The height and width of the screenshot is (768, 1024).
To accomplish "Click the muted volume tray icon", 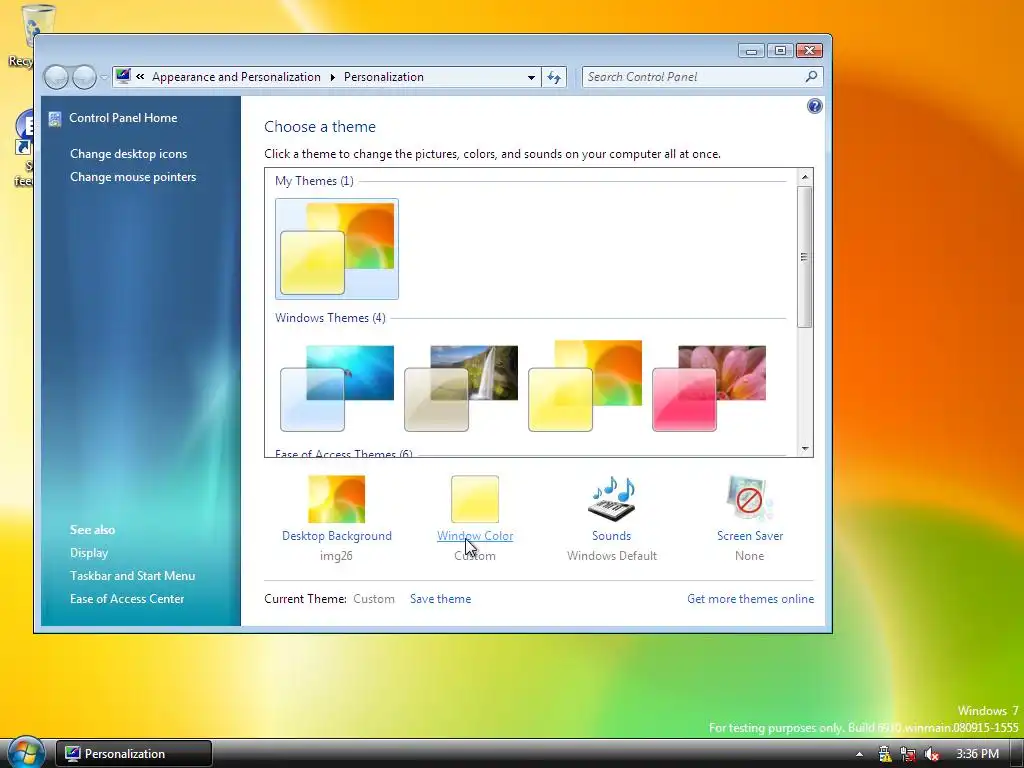I will [932, 754].
